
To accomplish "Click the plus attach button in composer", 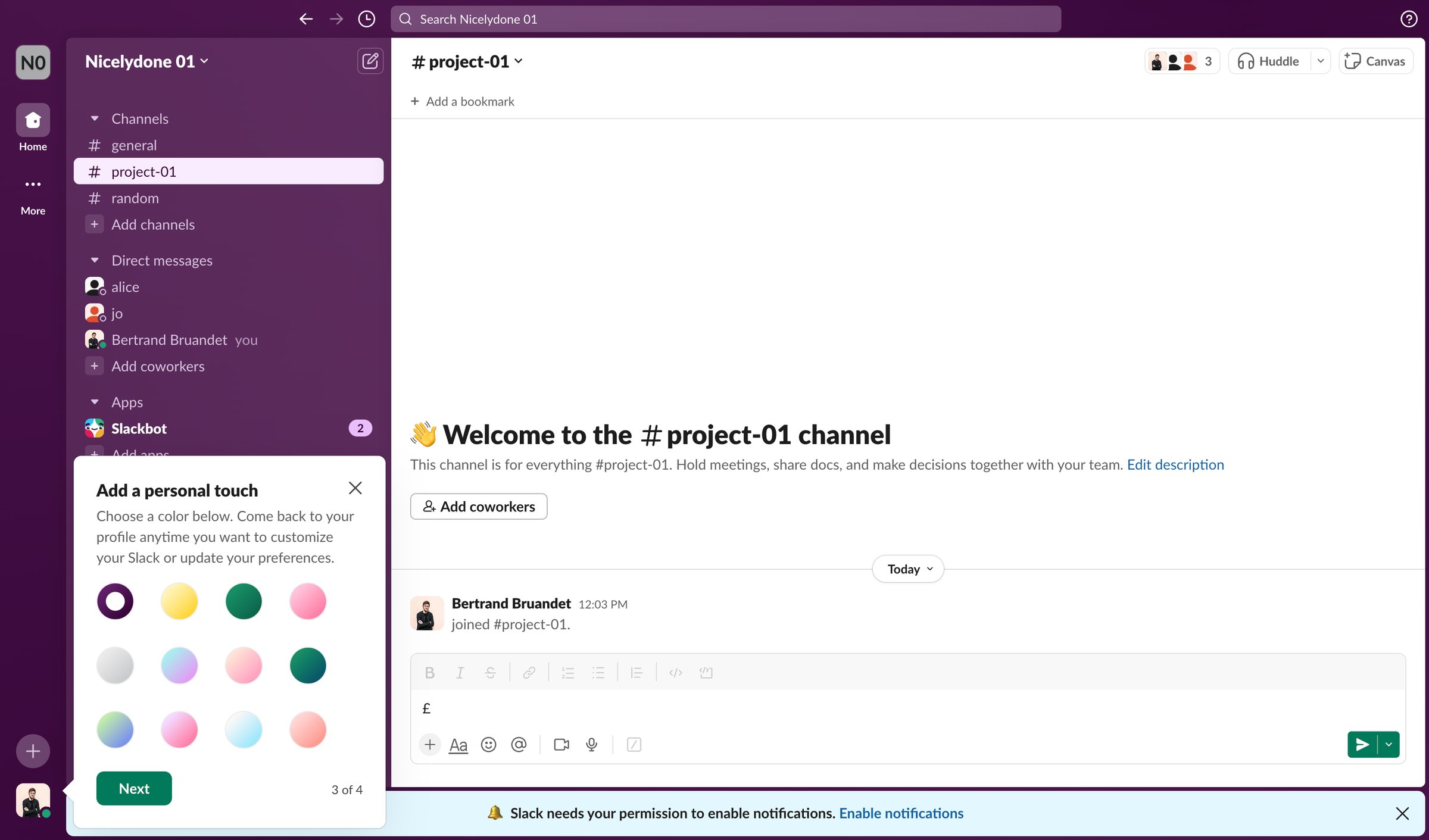I will coord(429,745).
